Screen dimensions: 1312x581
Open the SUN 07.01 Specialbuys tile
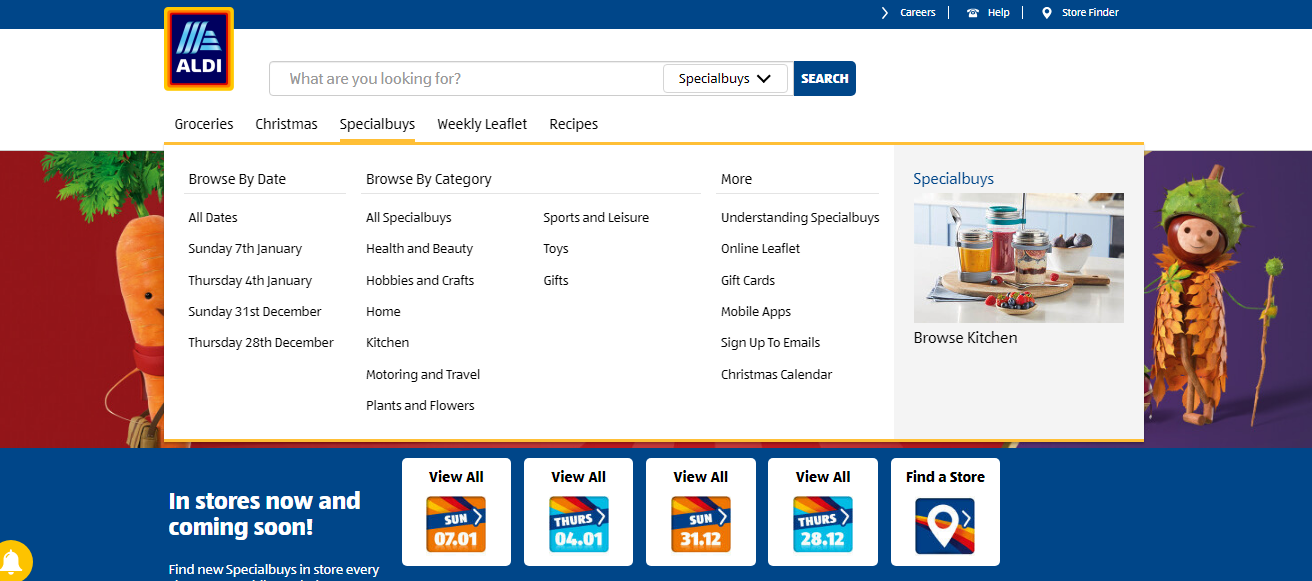click(x=456, y=524)
